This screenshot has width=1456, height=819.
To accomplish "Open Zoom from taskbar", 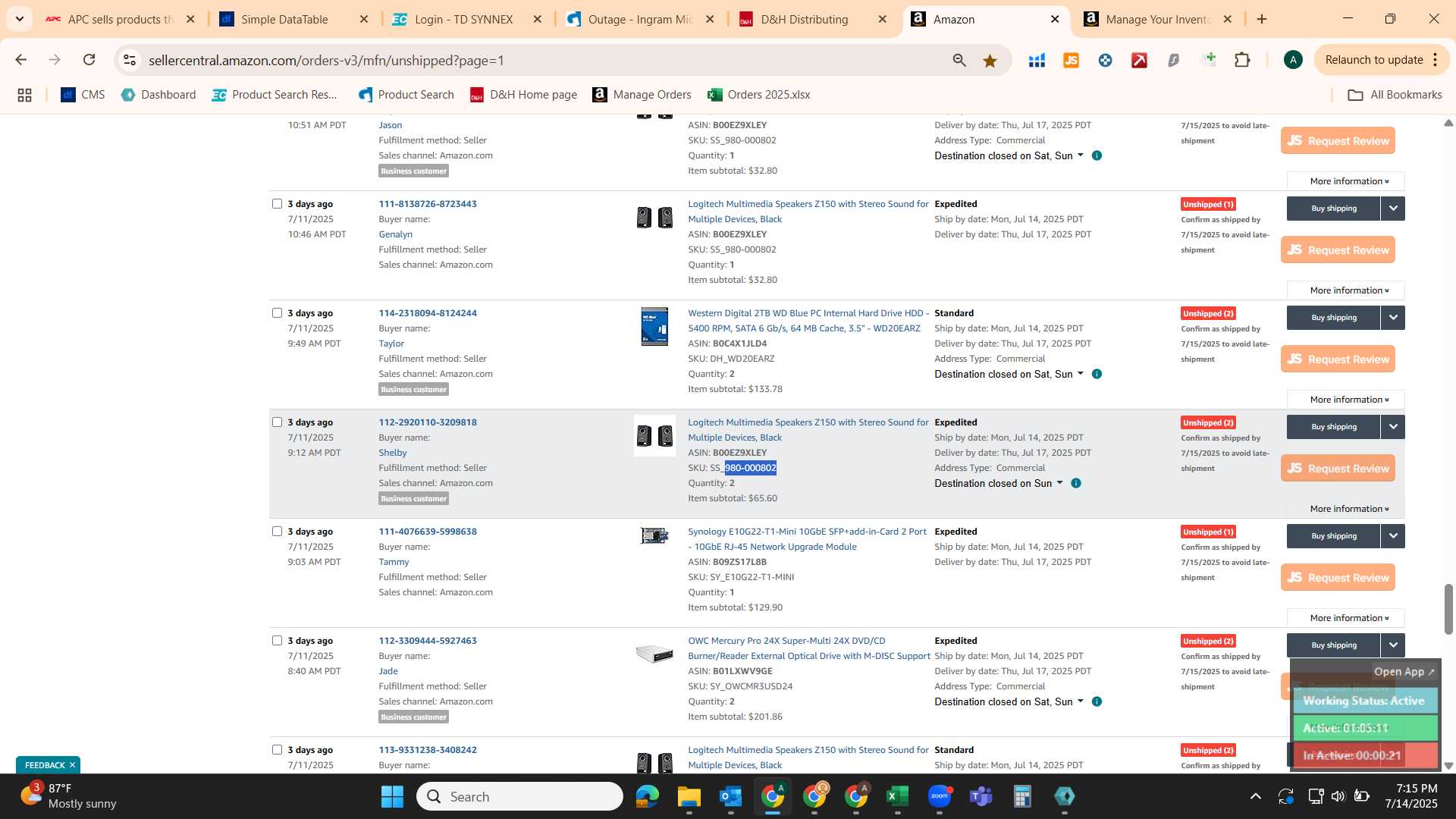I will (x=939, y=796).
